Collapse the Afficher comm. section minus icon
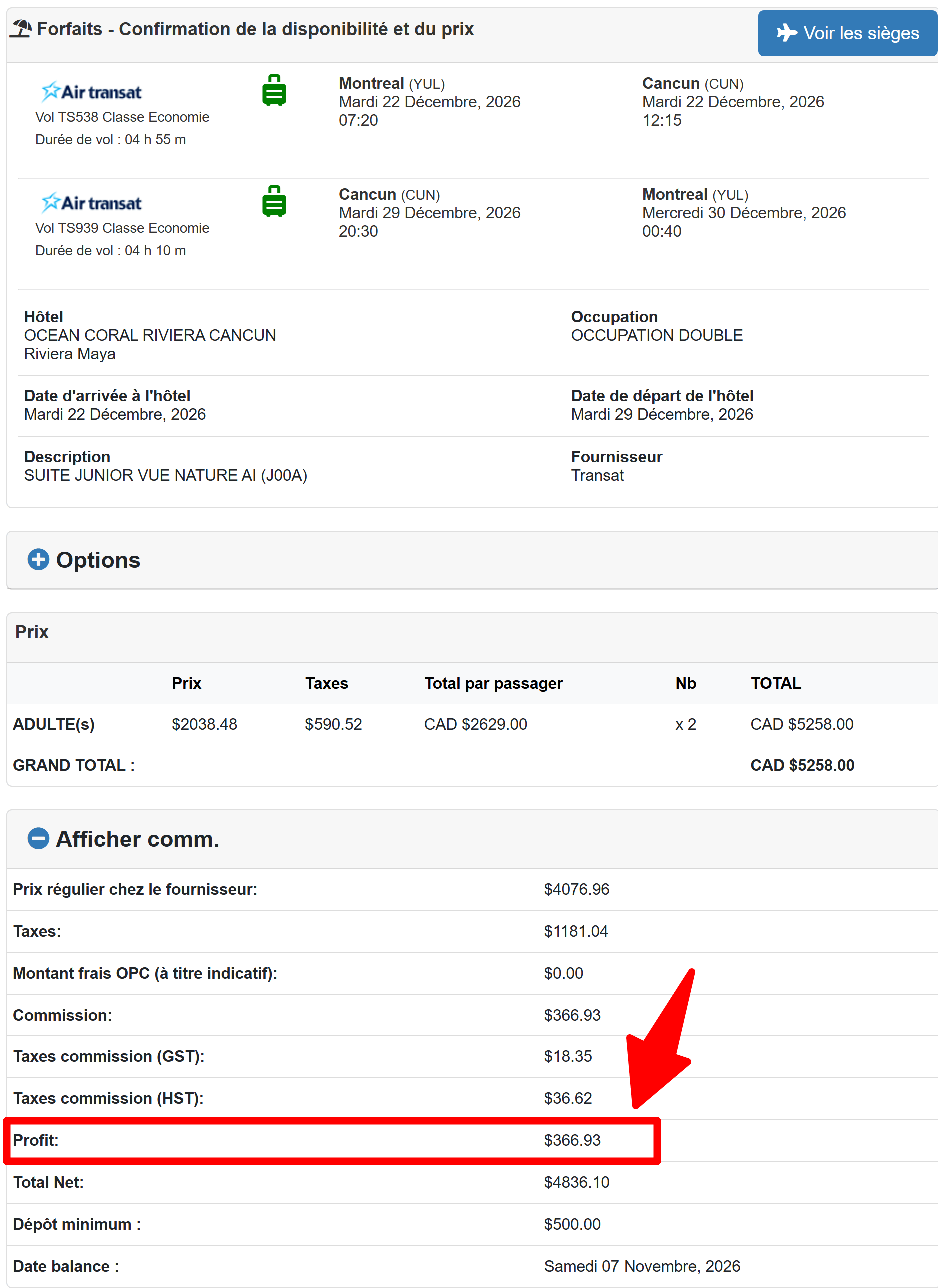 click(x=38, y=839)
